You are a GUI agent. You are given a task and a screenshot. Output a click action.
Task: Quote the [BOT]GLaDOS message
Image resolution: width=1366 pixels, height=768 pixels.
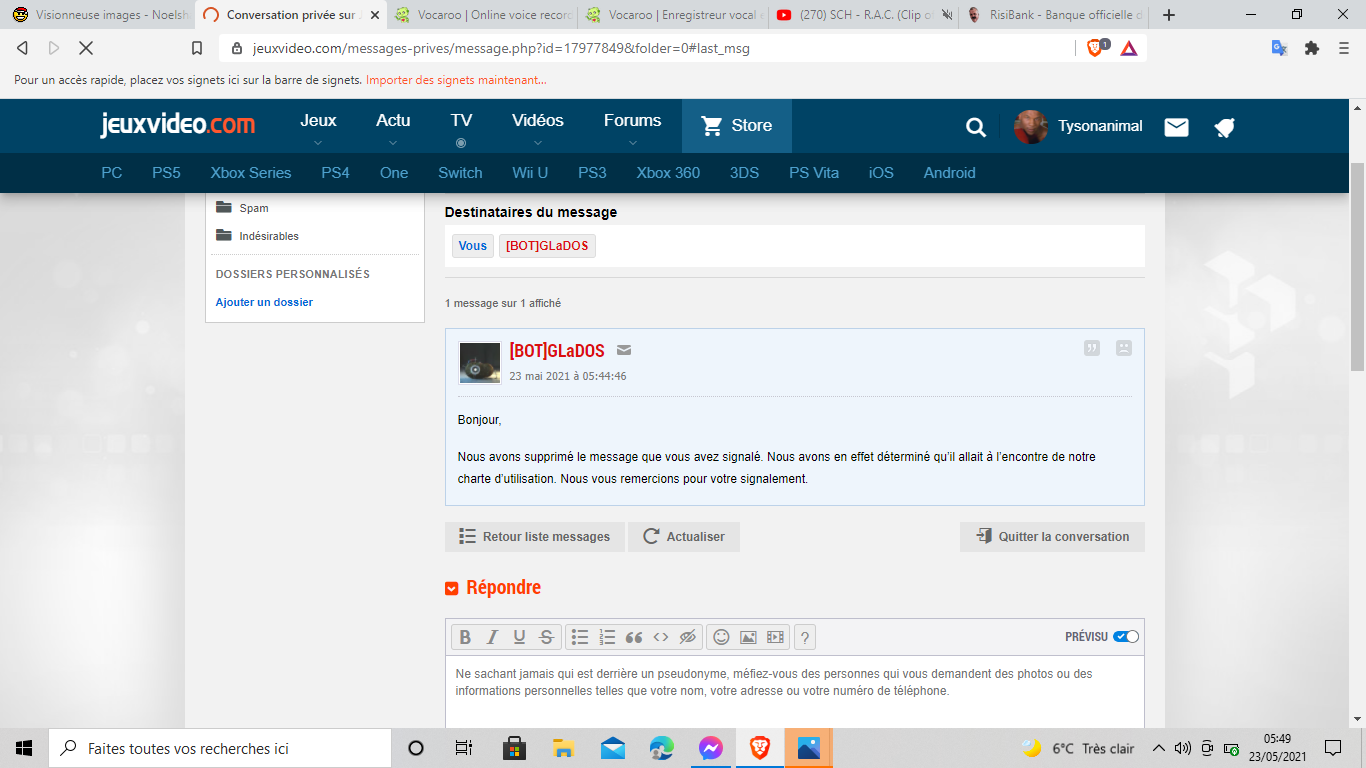tap(1092, 348)
